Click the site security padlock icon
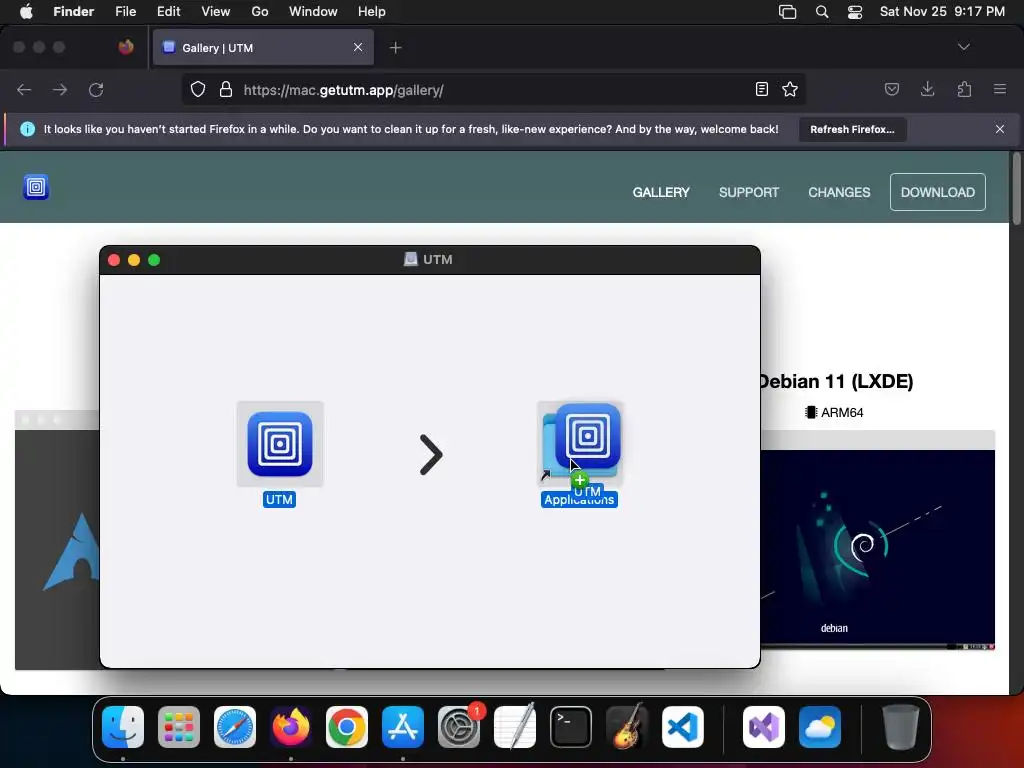The width and height of the screenshot is (1024, 768). click(226, 89)
